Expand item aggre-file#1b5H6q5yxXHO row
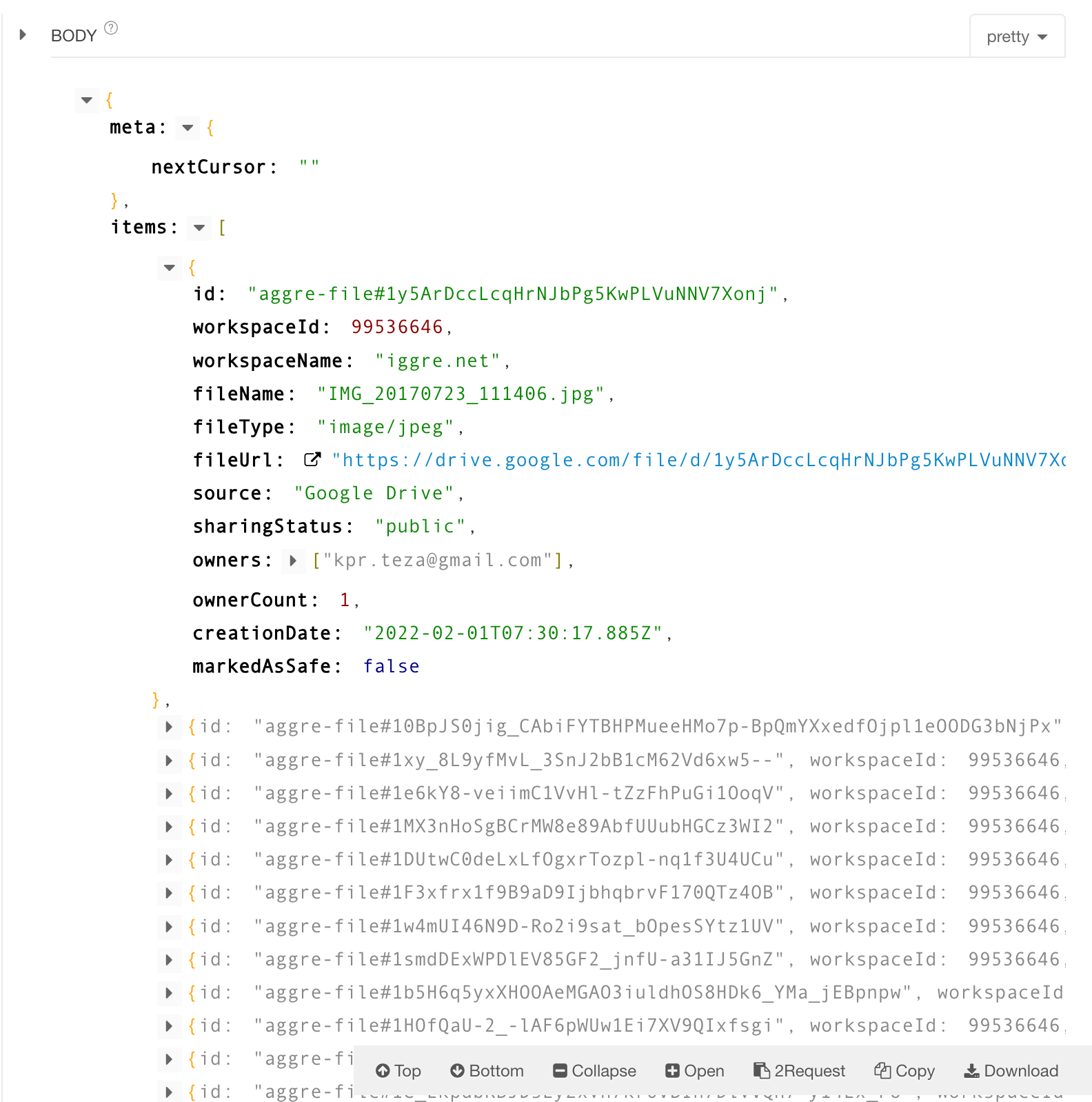Image resolution: width=1092 pixels, height=1102 pixels. pos(169,993)
